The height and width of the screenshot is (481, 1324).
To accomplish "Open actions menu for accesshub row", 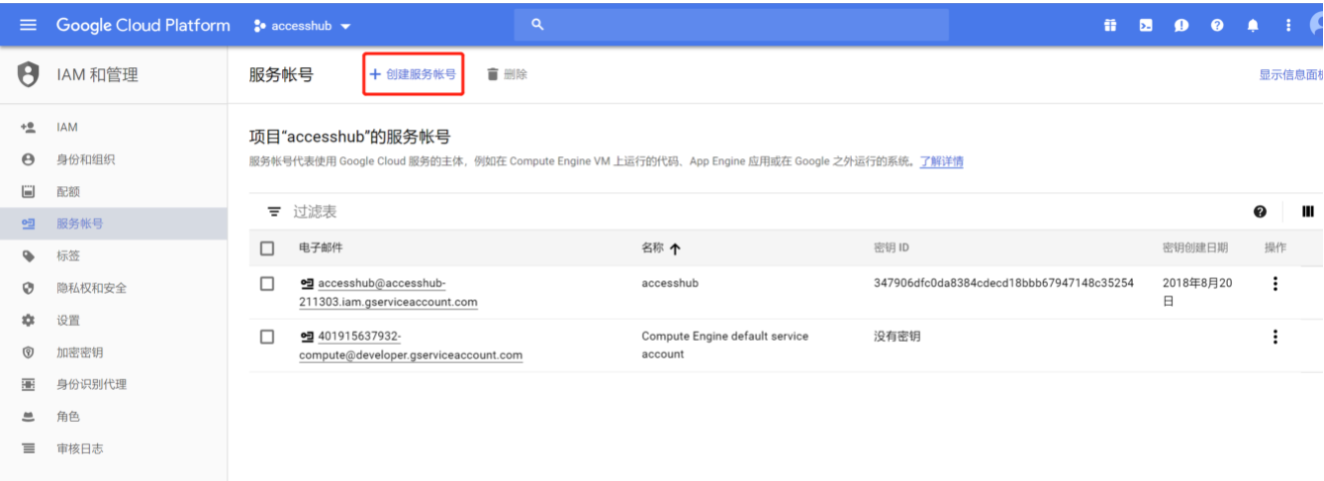I will 1274,284.
